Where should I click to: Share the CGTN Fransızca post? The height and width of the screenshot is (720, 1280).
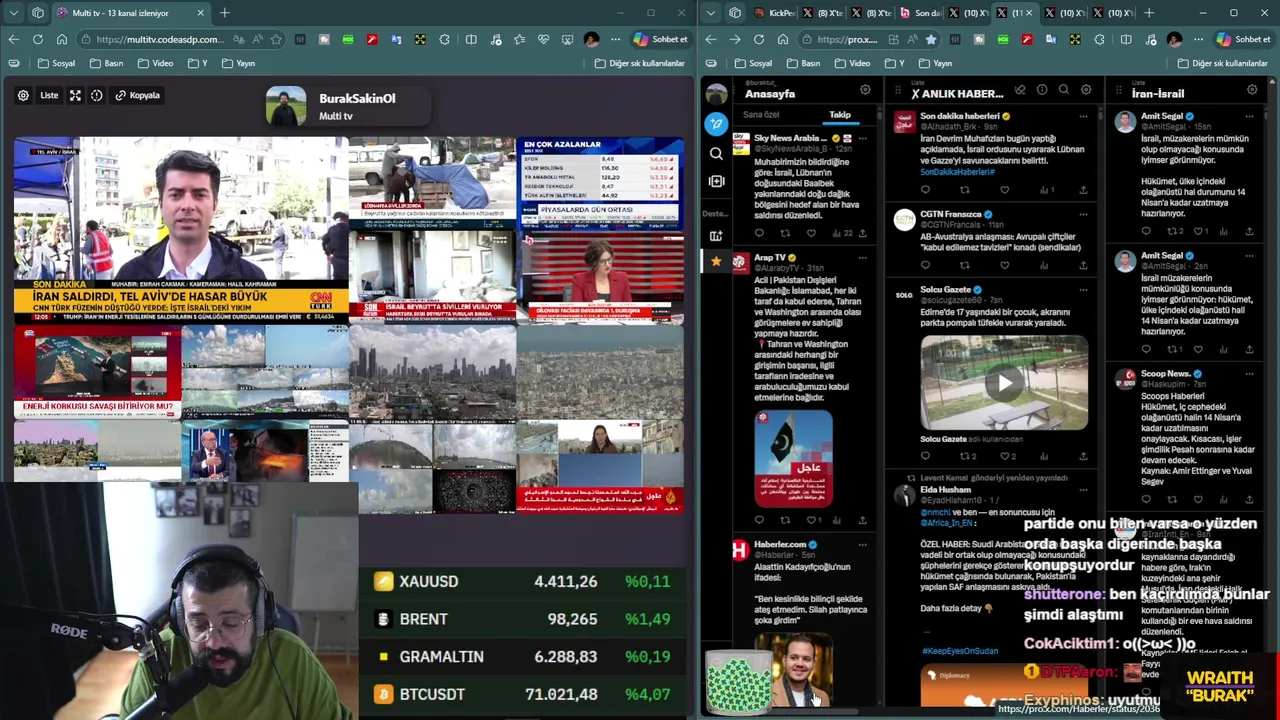tap(1083, 265)
